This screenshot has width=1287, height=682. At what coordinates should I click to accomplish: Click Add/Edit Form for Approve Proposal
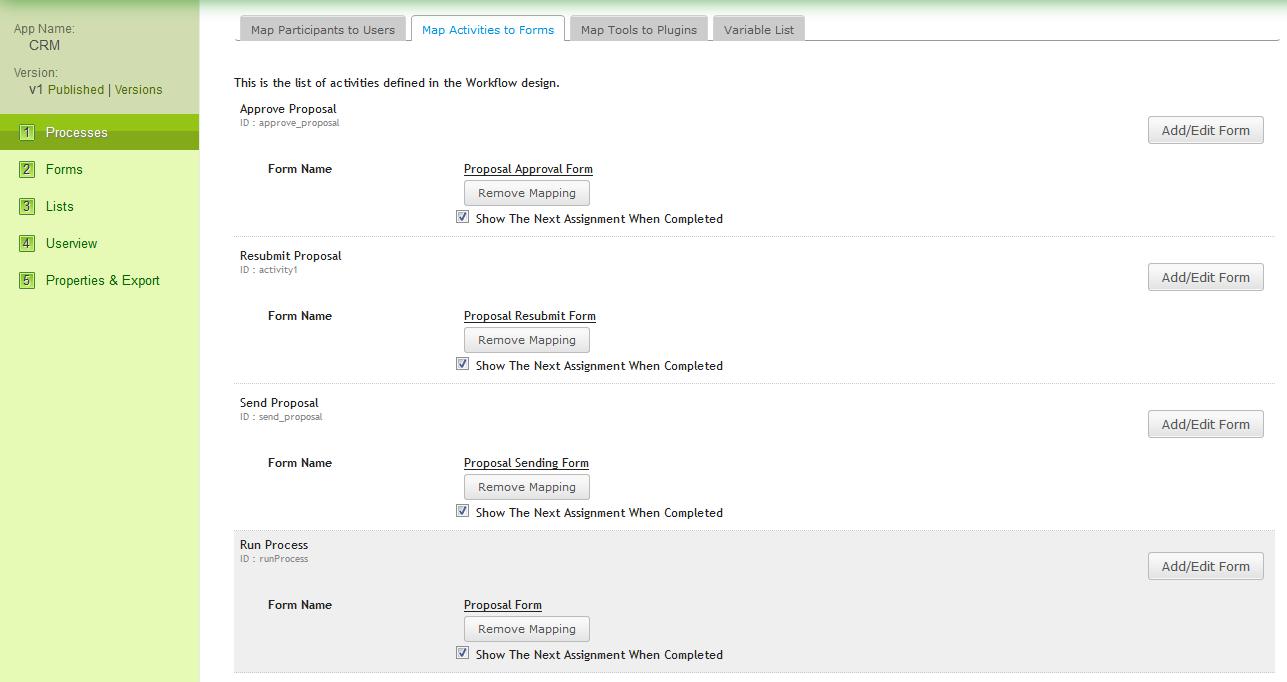click(x=1205, y=130)
